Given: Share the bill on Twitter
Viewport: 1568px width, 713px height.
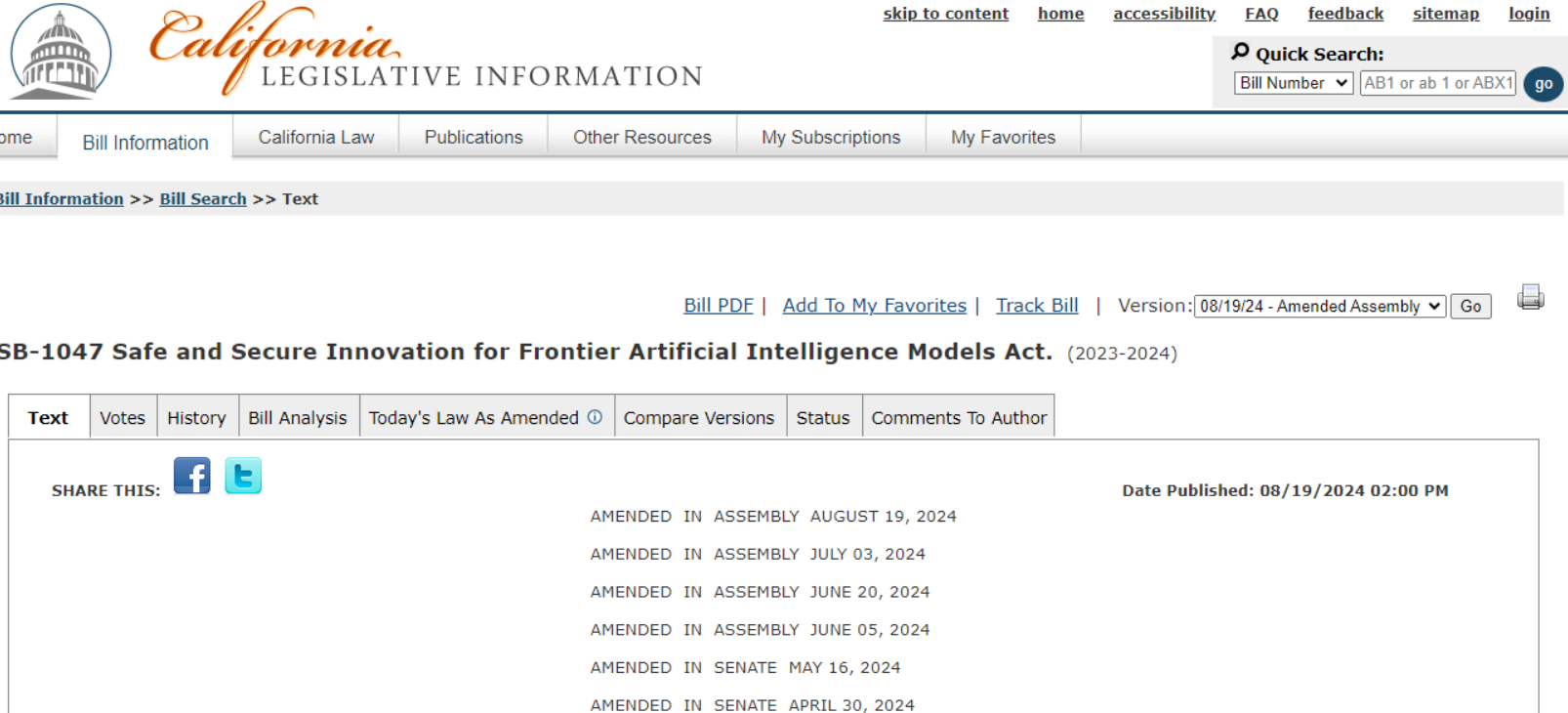Looking at the screenshot, I should click(x=243, y=476).
